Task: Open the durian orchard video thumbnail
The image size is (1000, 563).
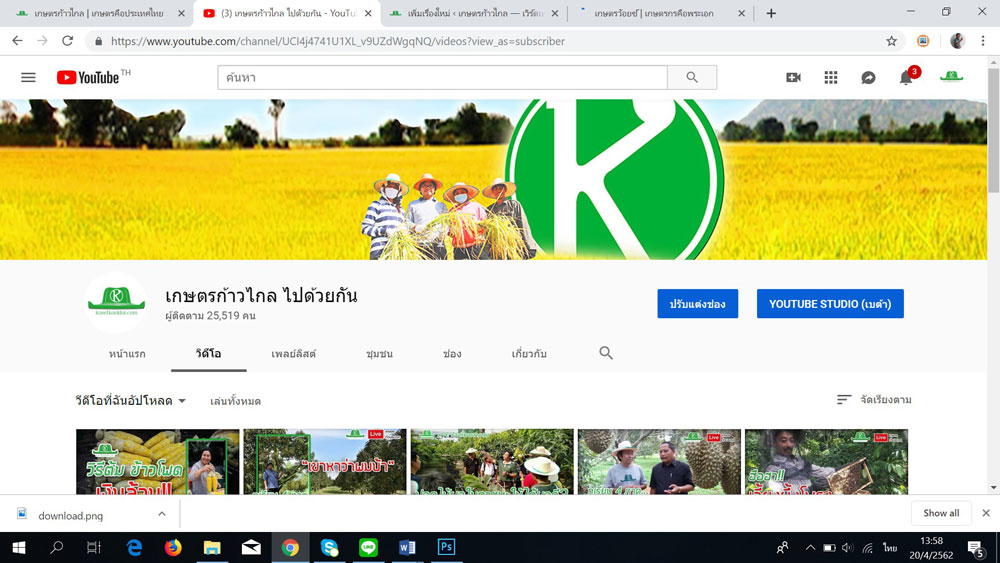Action: point(659,462)
